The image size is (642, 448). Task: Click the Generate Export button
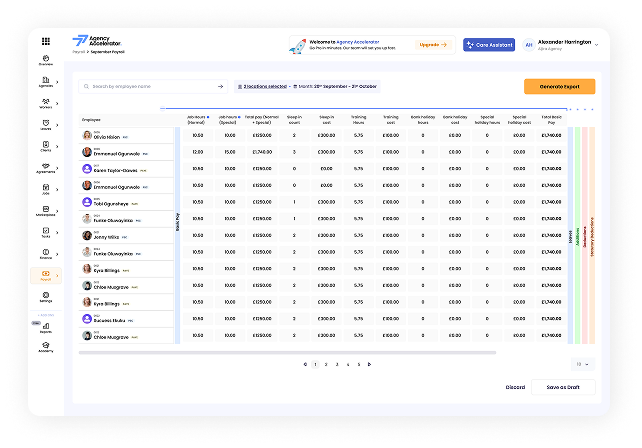(559, 87)
